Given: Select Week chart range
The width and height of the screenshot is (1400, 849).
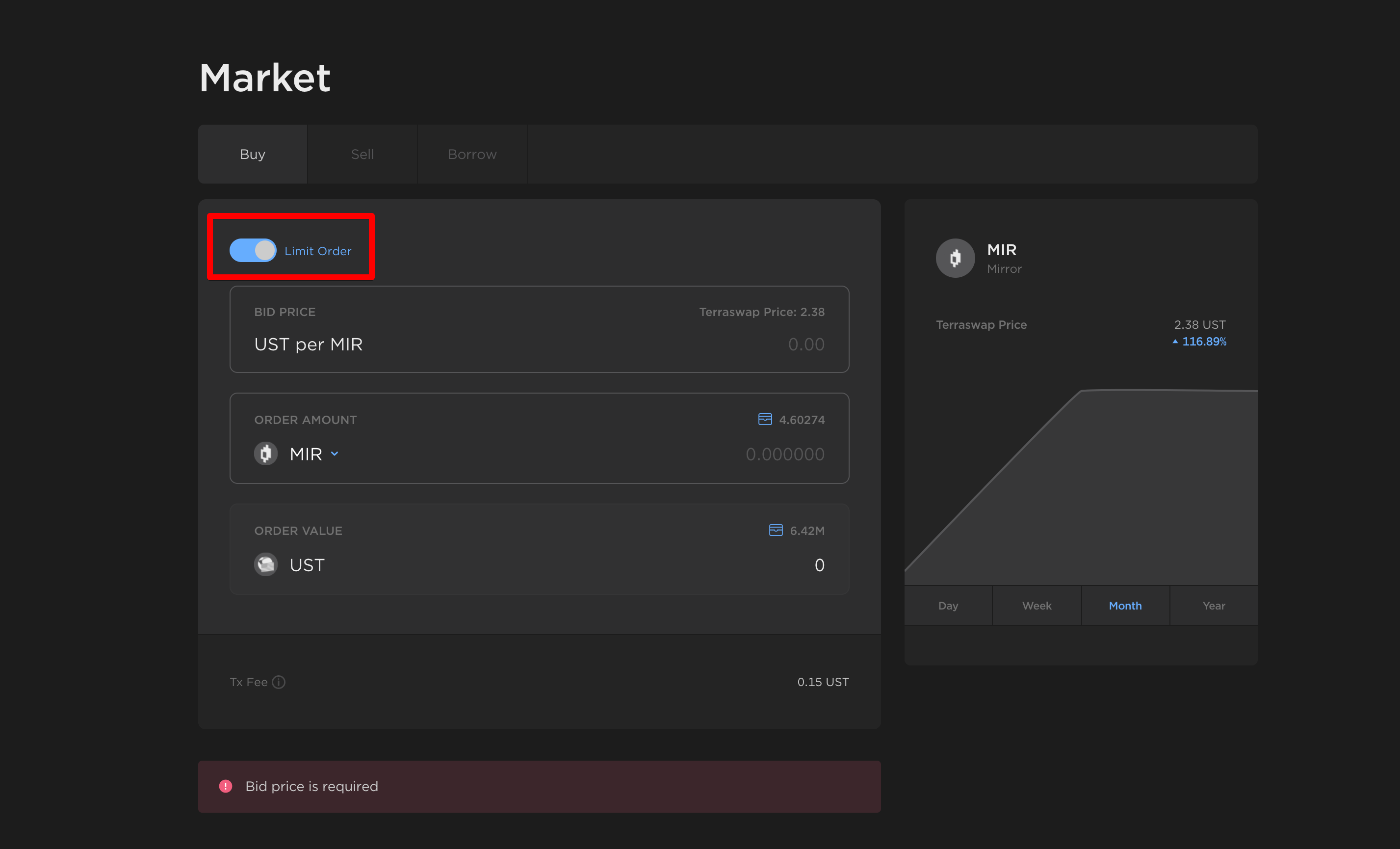Looking at the screenshot, I should tap(1037, 606).
